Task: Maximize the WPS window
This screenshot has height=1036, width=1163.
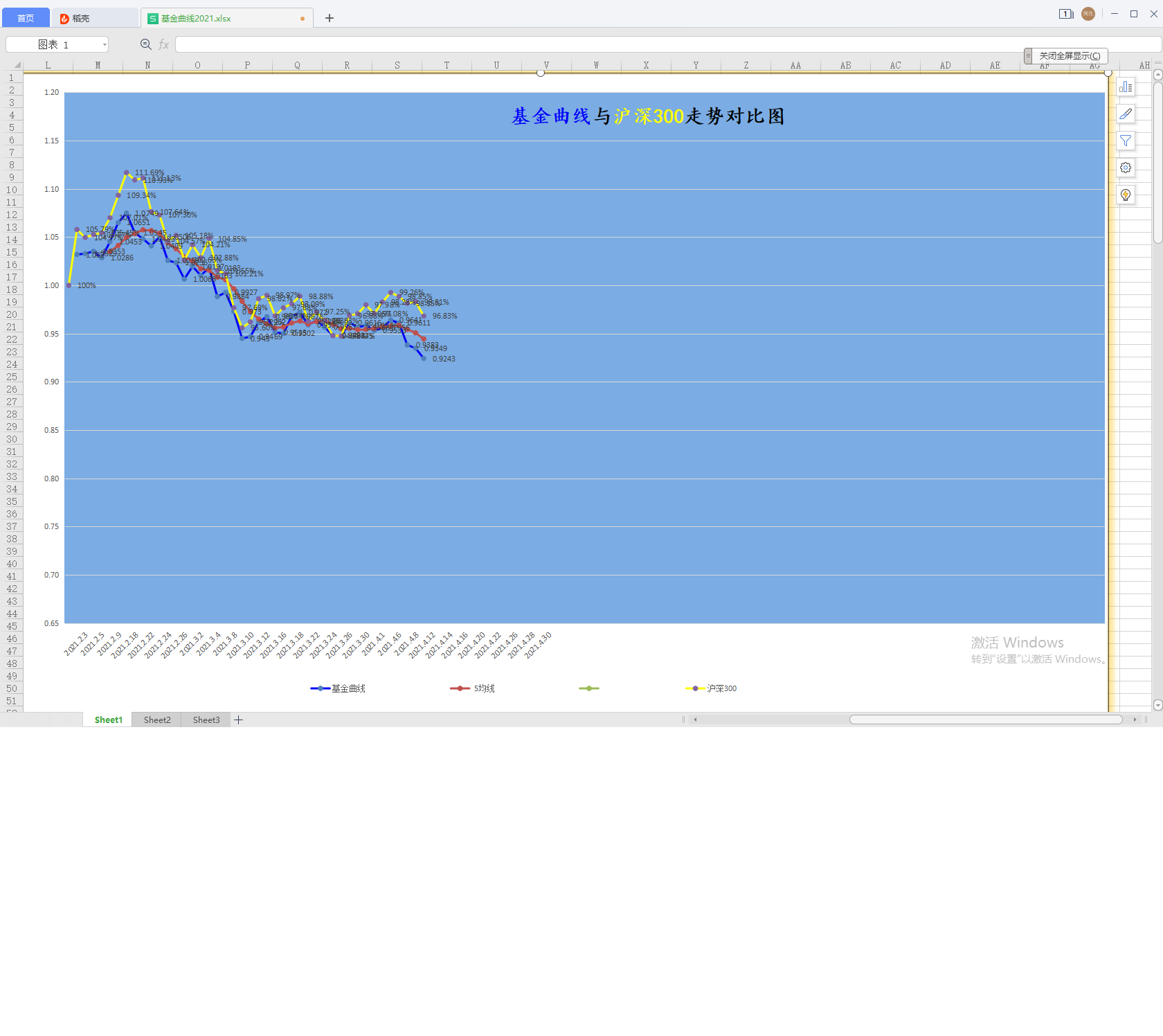Action: (1134, 14)
